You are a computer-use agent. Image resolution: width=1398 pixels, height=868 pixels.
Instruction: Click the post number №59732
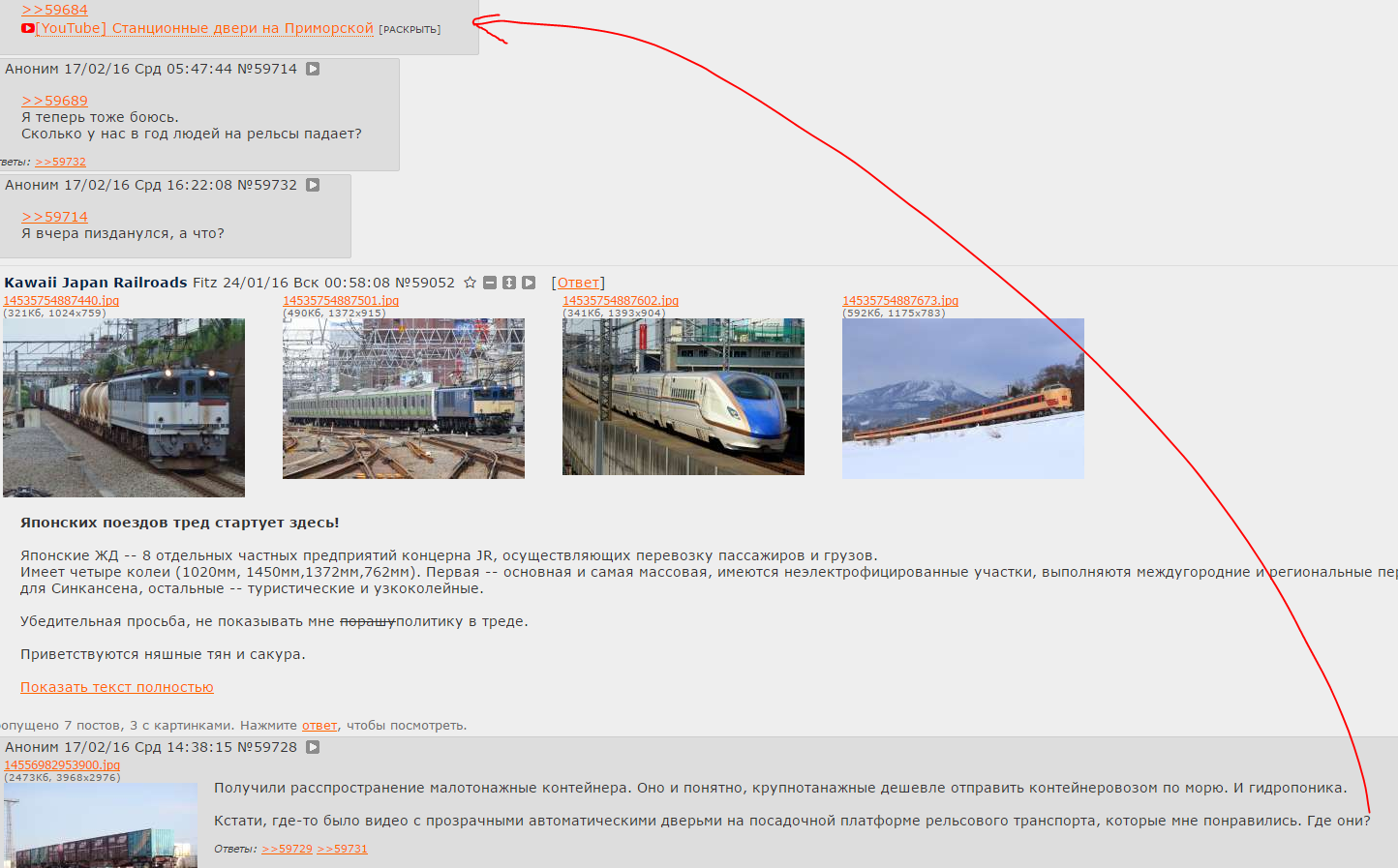267,185
